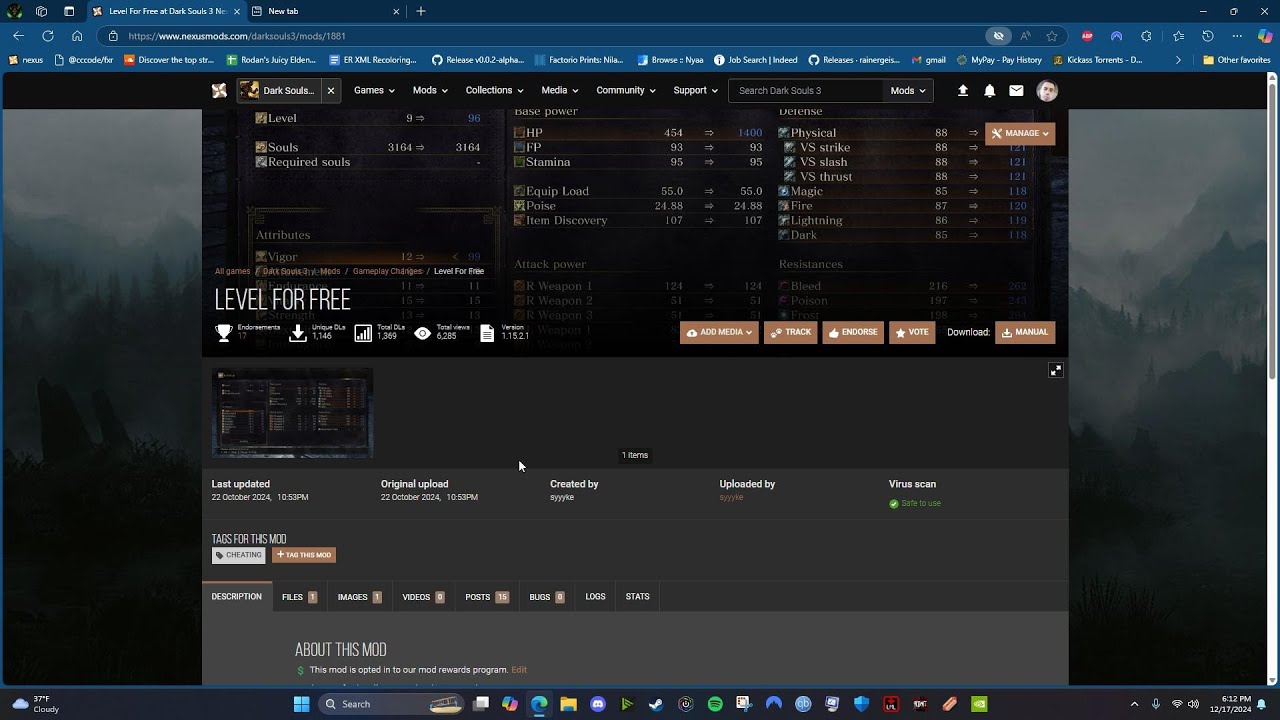Open the Nexus Mods home logo

point(219,90)
